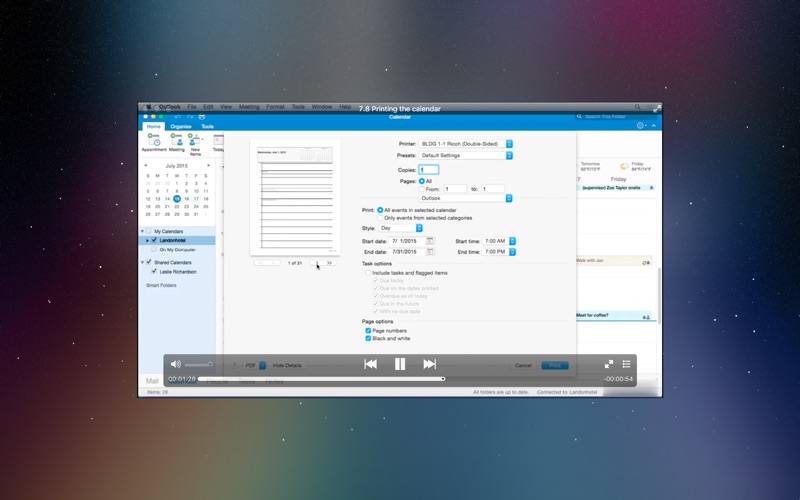Viewport: 800px width, 500px height.
Task: Create new Meeting from ribbon
Action: 177,142
